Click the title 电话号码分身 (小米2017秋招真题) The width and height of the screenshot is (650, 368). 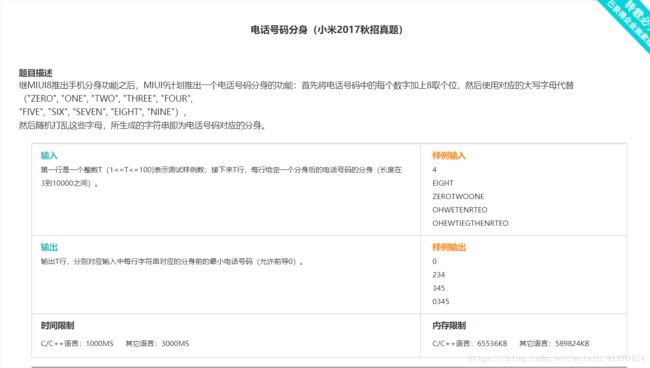click(326, 30)
